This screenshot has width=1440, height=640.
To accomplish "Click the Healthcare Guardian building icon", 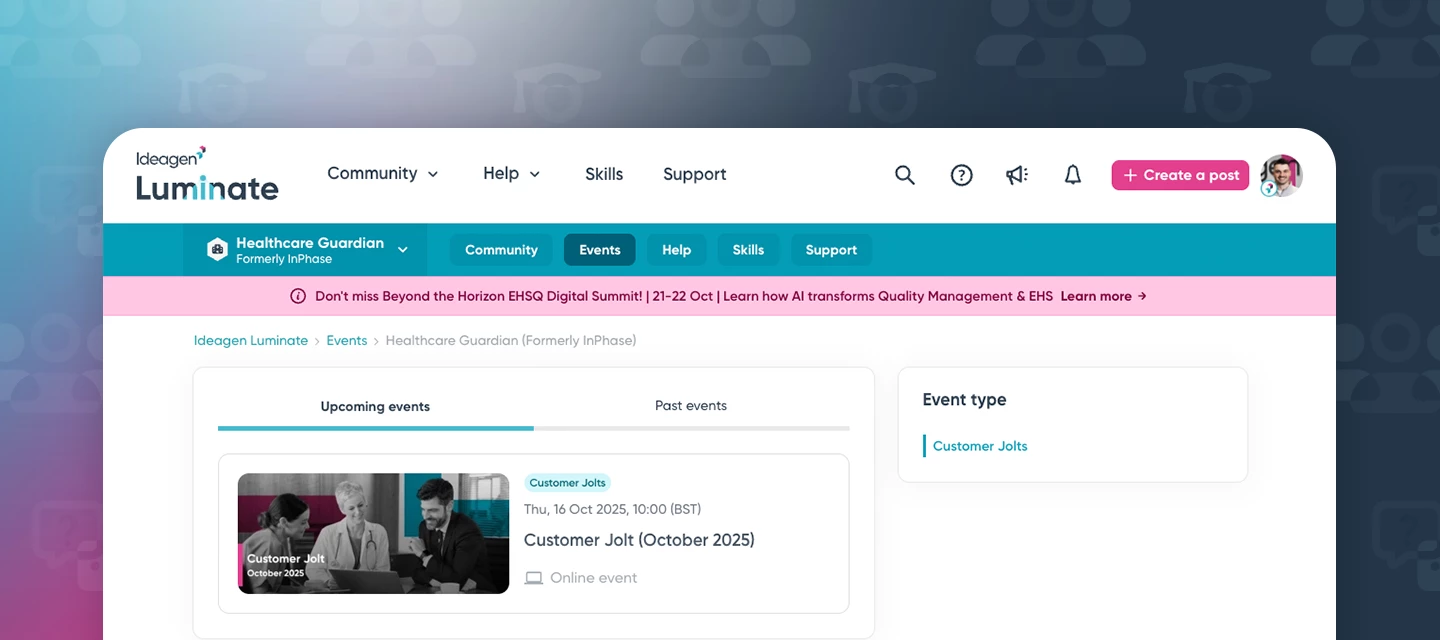I will 217,249.
